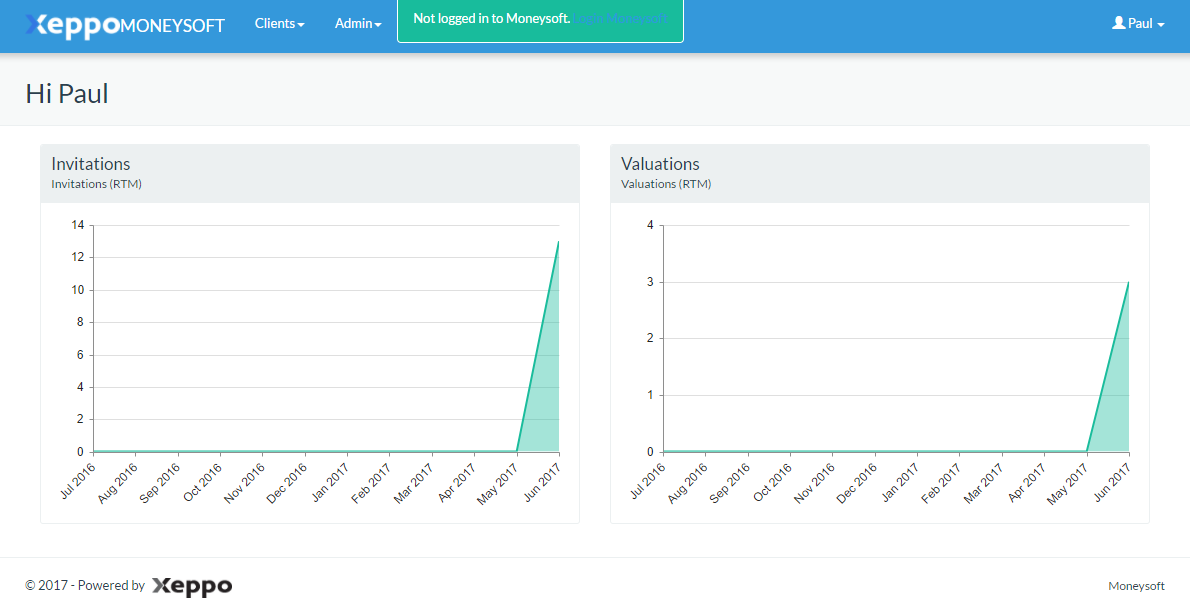Click the user silhouette icon beside Paul
Screen dimensions: 1190x613
coord(1119,23)
